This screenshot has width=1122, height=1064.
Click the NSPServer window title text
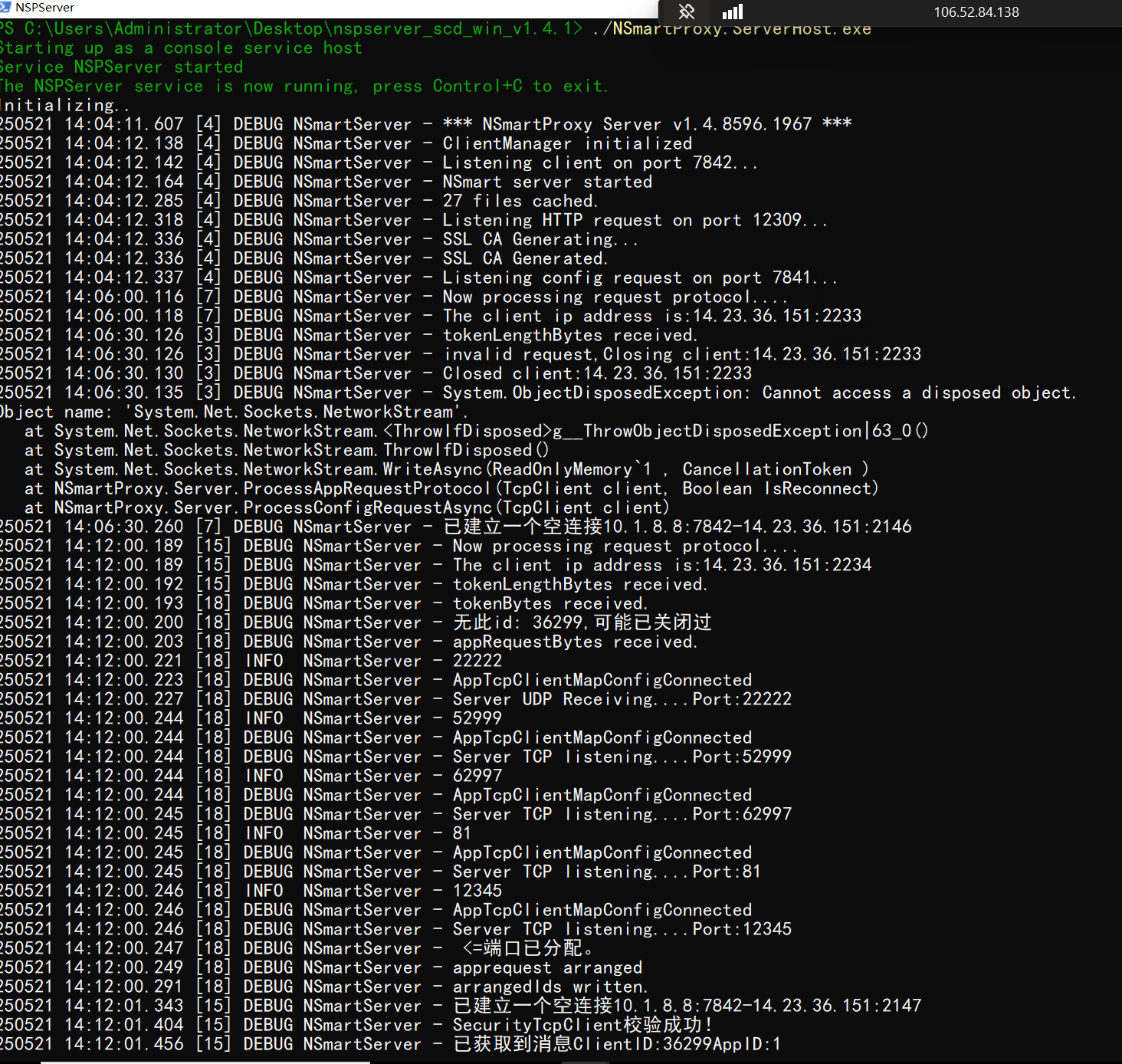(x=44, y=8)
